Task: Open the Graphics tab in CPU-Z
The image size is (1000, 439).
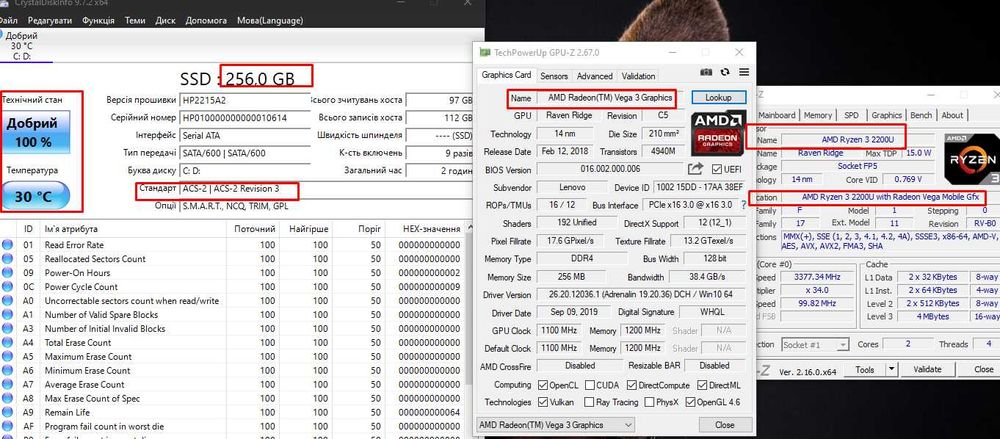Action: 886,115
